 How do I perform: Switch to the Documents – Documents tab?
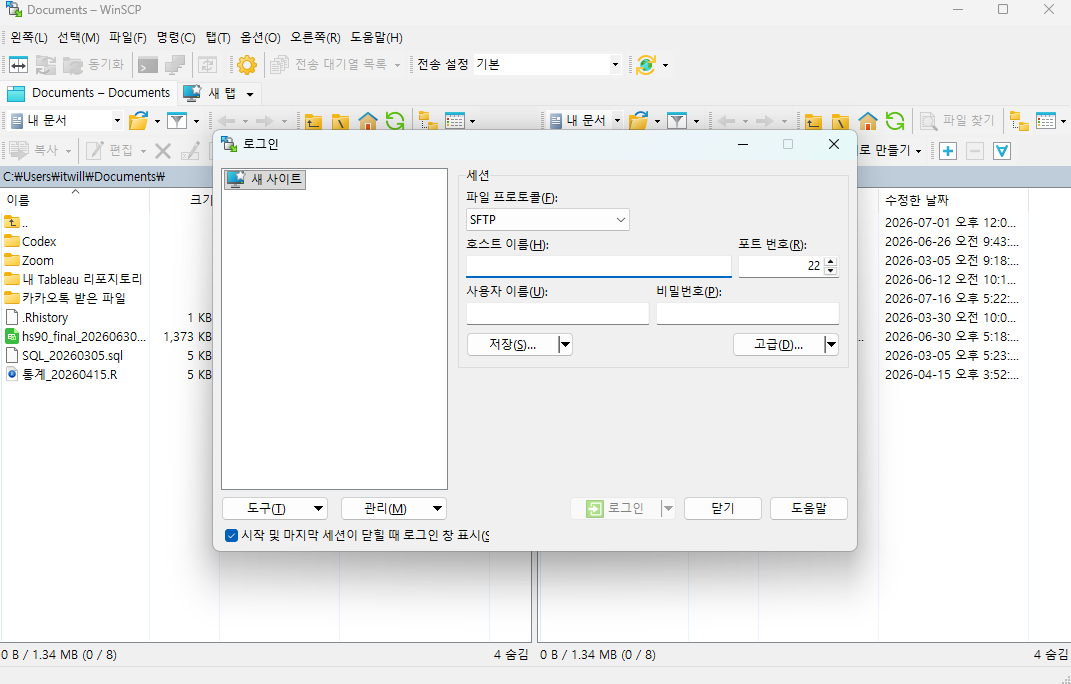coord(89,93)
